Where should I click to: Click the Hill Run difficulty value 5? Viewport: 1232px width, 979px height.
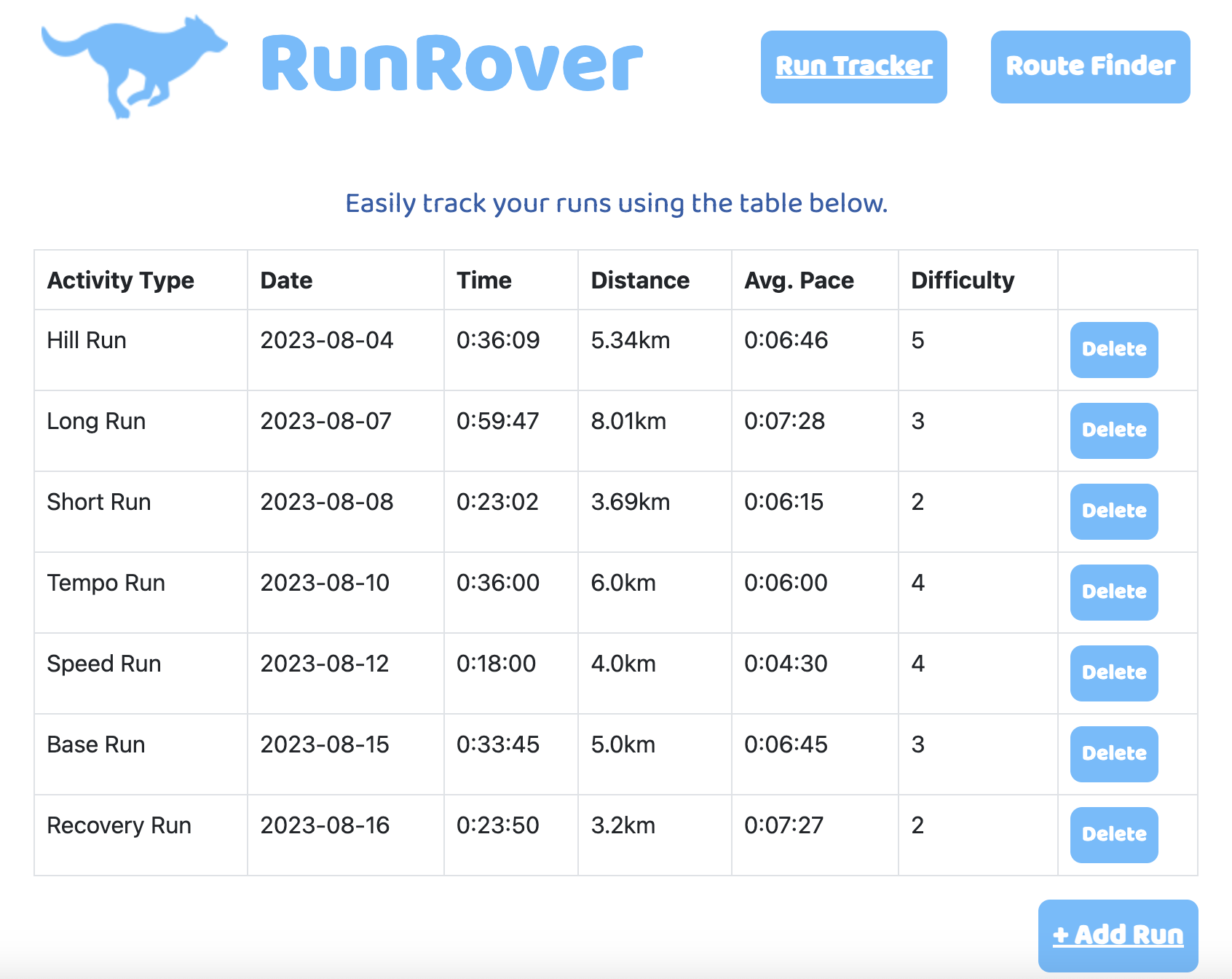[917, 340]
